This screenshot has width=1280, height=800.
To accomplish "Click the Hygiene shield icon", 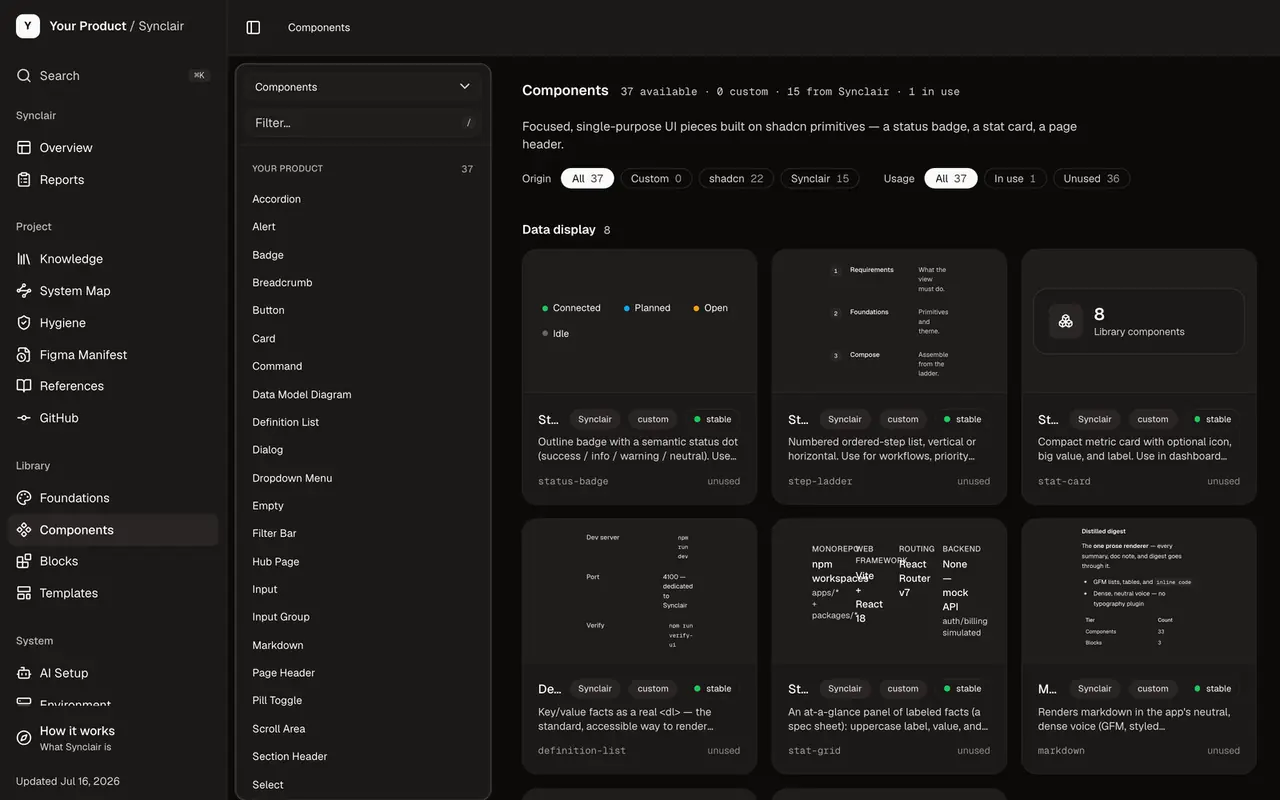I will 24,323.
